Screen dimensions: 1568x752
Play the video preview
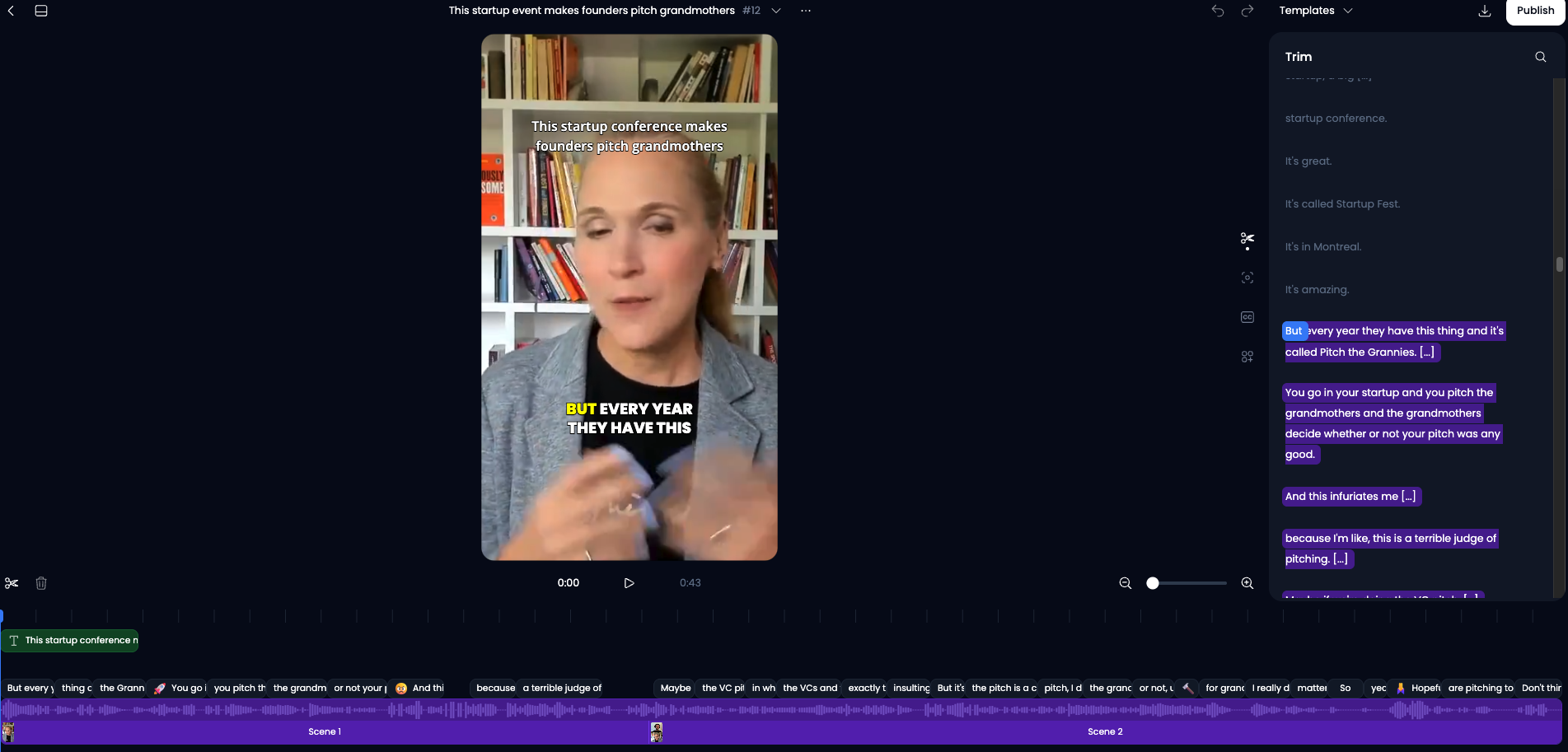(629, 583)
